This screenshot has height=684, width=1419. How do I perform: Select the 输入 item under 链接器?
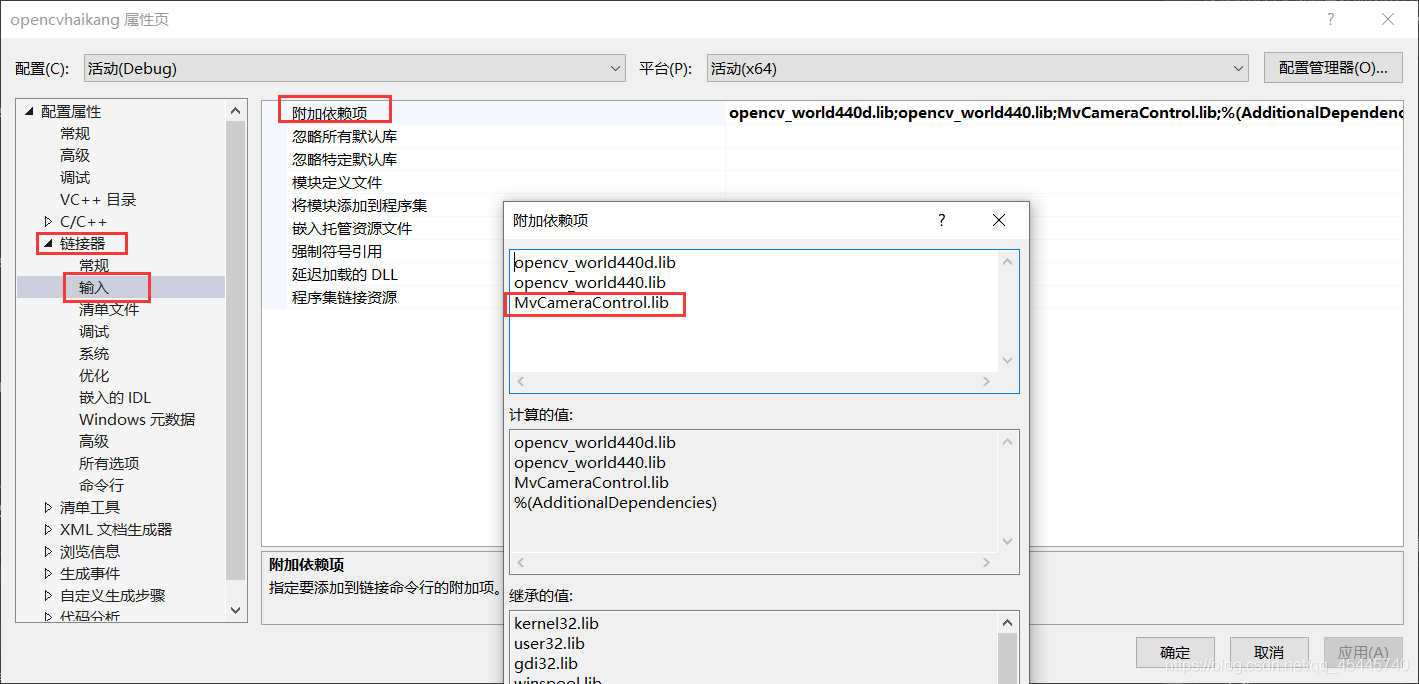click(x=94, y=287)
